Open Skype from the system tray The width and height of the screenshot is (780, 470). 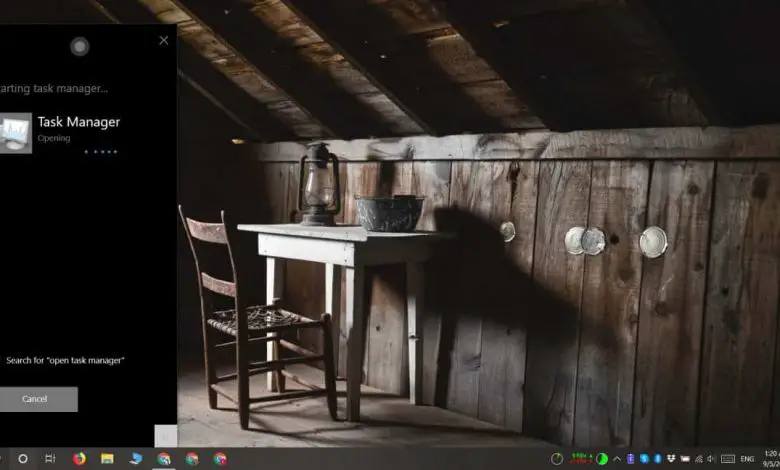point(644,459)
